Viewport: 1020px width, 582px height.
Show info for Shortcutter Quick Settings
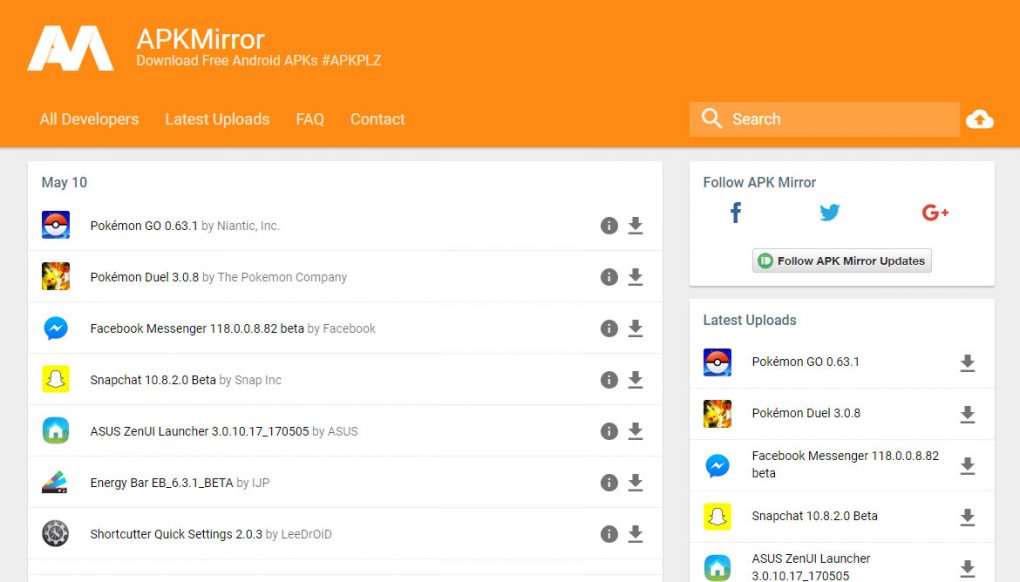[x=609, y=534]
